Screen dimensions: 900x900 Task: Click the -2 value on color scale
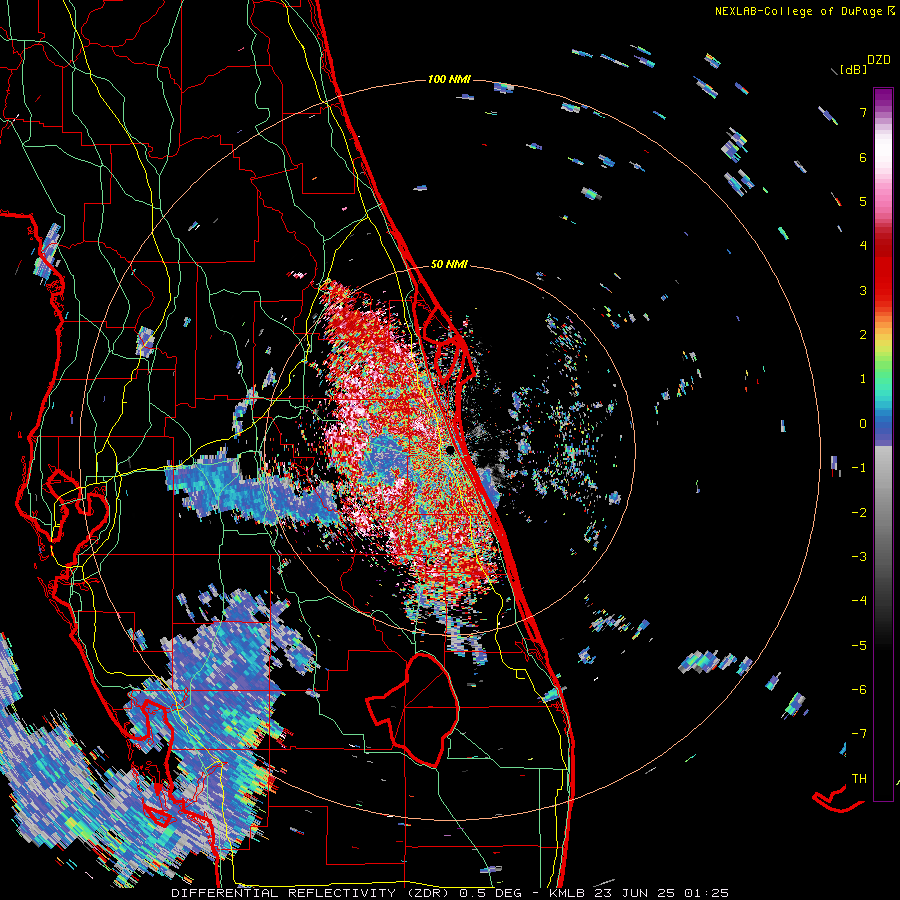(x=859, y=512)
